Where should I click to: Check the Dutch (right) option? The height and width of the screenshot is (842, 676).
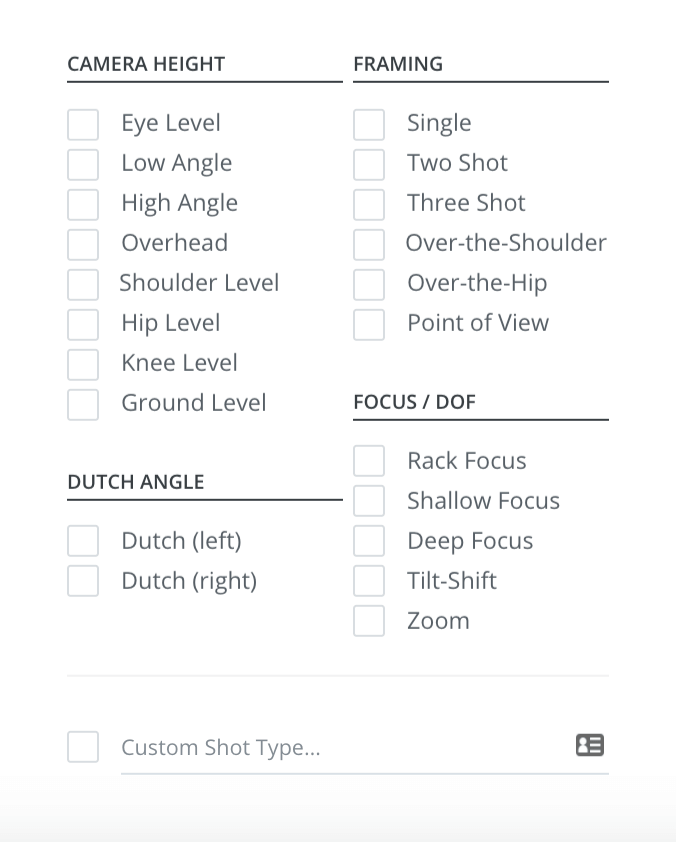click(x=83, y=580)
